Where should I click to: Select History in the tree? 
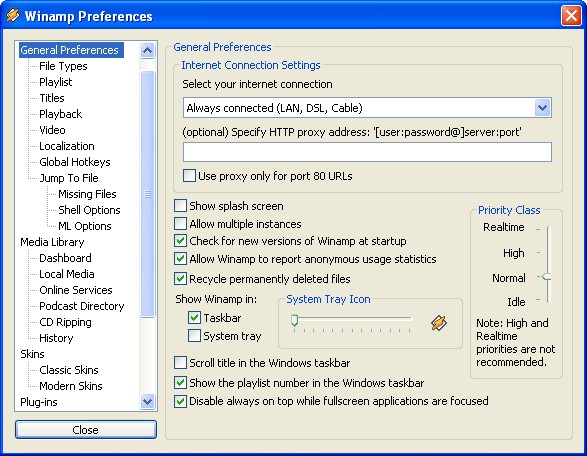56,338
